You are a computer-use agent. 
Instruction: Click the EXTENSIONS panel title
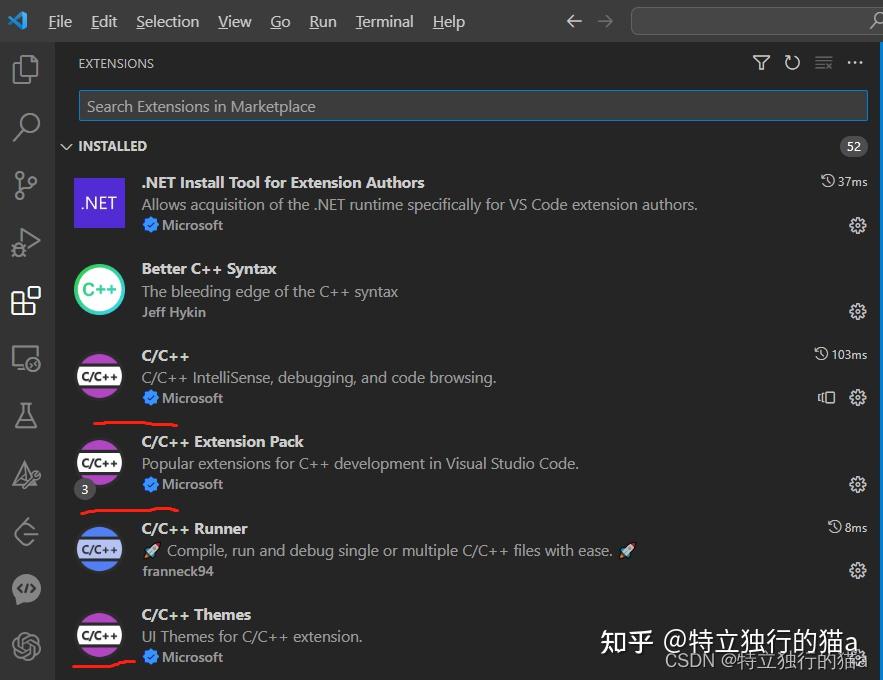116,63
